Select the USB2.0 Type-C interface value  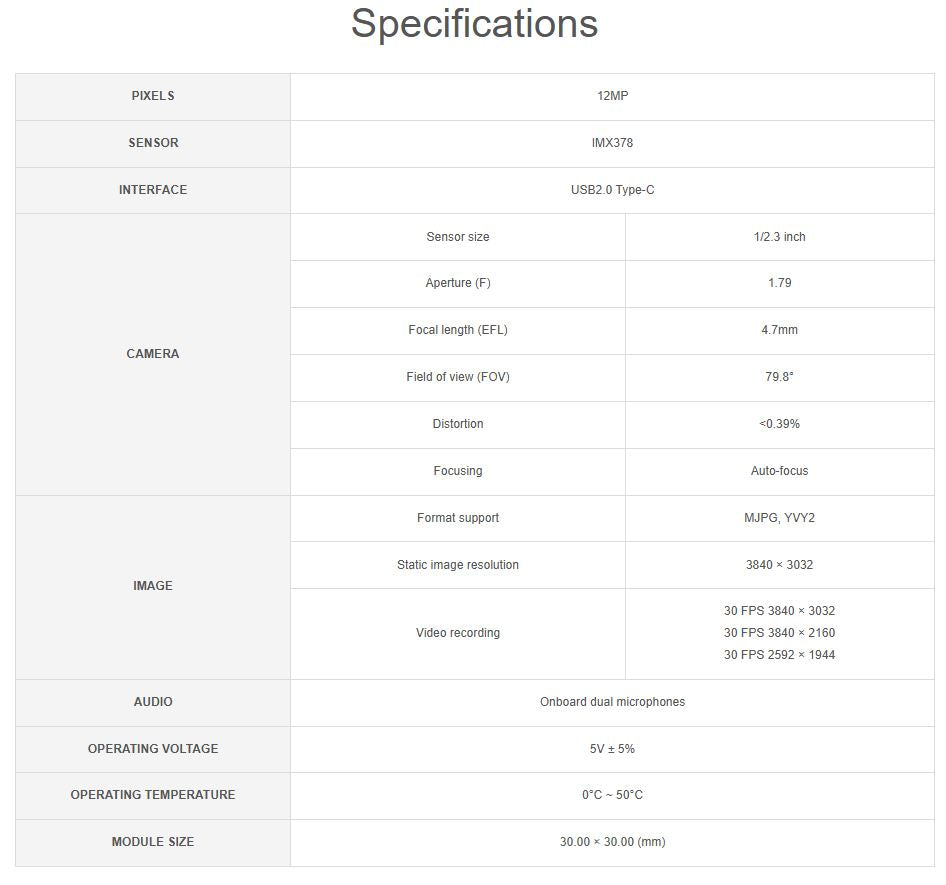coord(612,190)
